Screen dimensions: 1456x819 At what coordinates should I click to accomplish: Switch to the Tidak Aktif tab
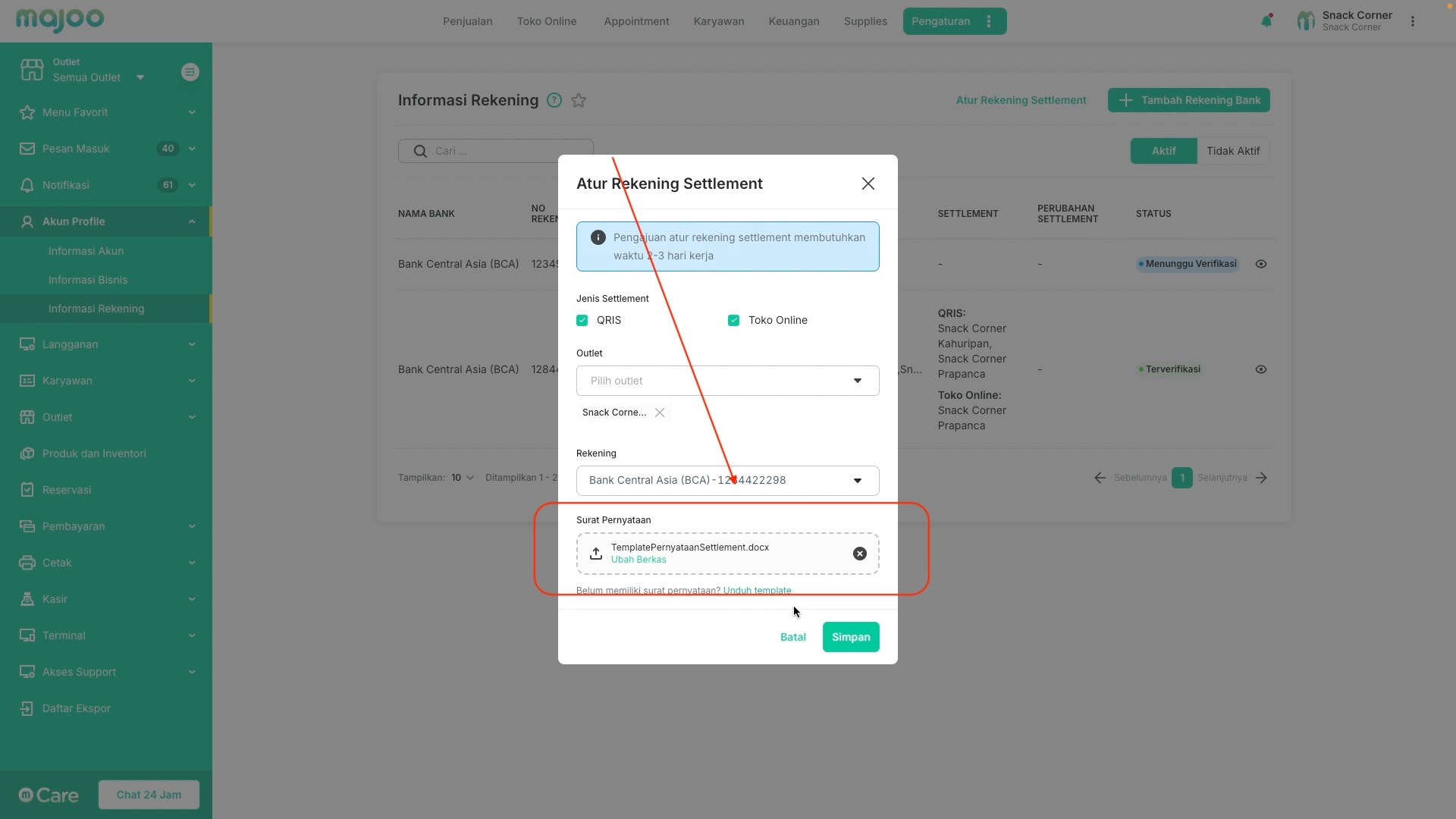point(1232,151)
